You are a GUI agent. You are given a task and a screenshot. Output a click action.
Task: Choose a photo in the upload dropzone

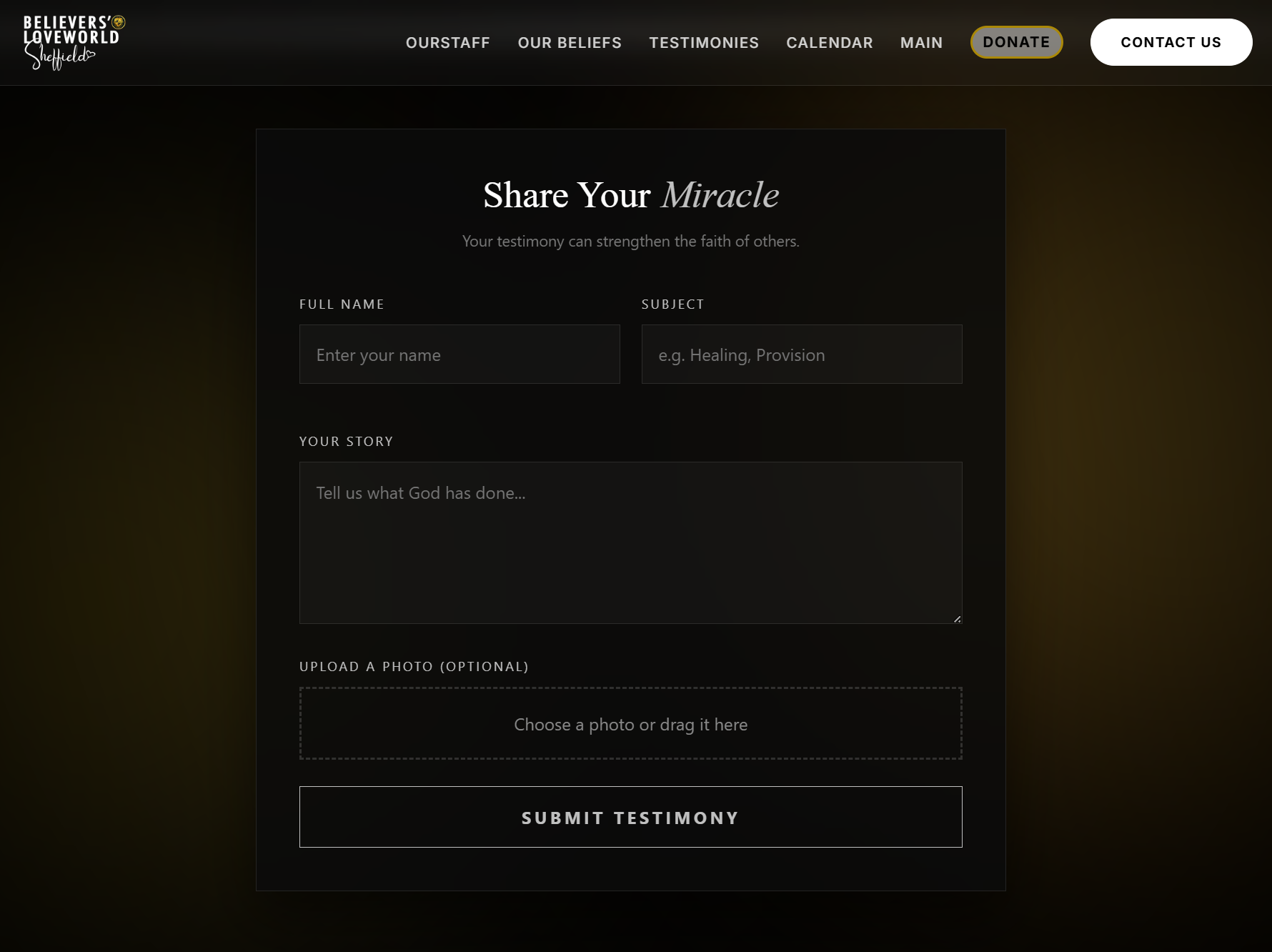[631, 723]
